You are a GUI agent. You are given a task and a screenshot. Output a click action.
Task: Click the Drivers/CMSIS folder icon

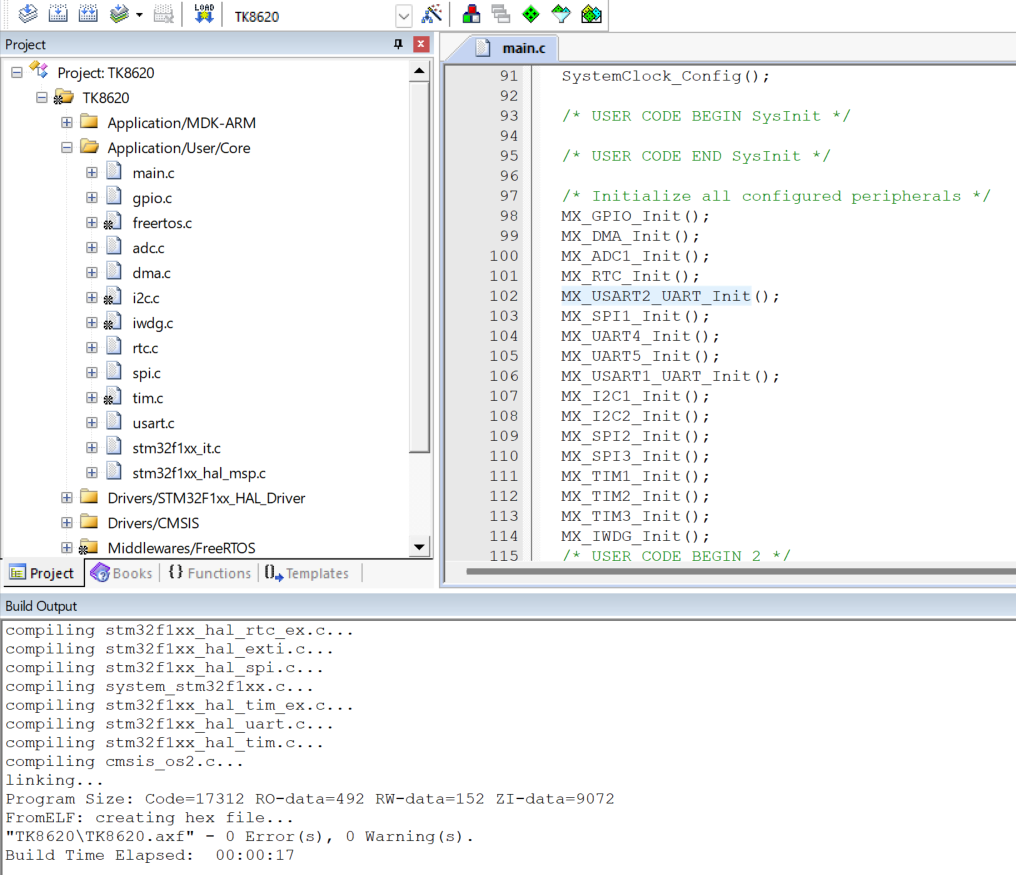tap(89, 522)
